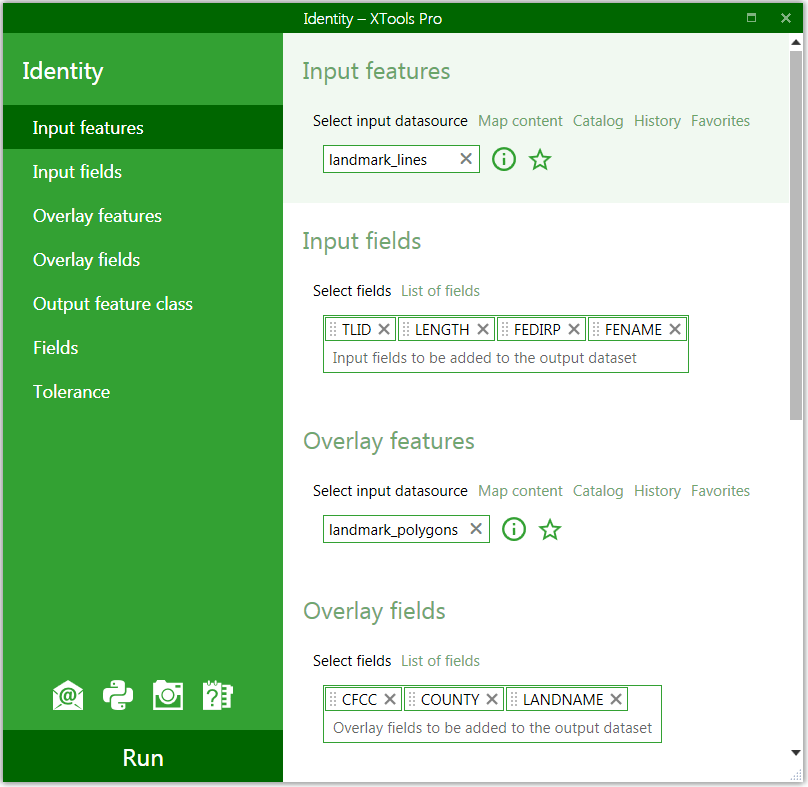This screenshot has height=787, width=808.
Task: Click the vertical scrollbar thumb
Action: coord(796,236)
